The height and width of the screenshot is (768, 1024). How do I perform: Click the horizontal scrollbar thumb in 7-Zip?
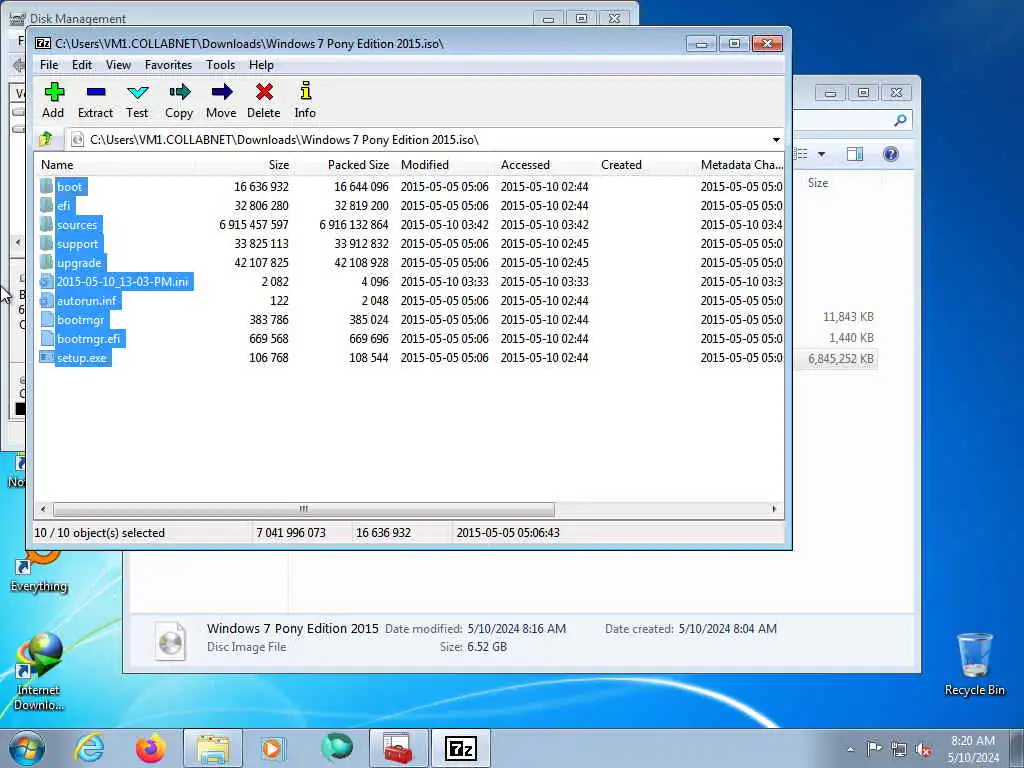[304, 509]
